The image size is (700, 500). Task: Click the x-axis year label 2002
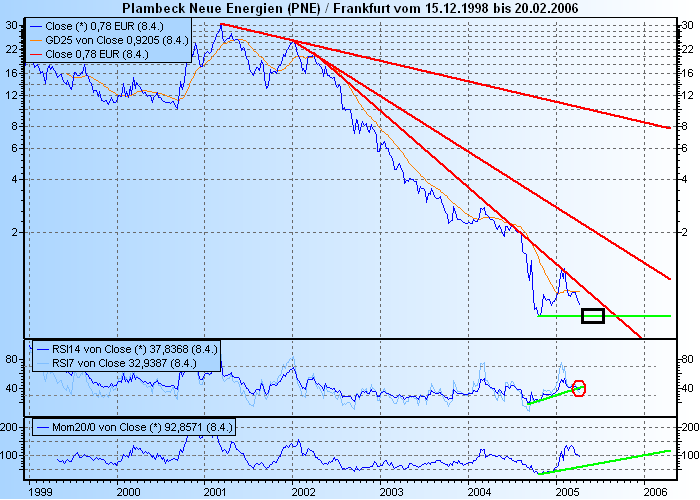[x=304, y=492]
